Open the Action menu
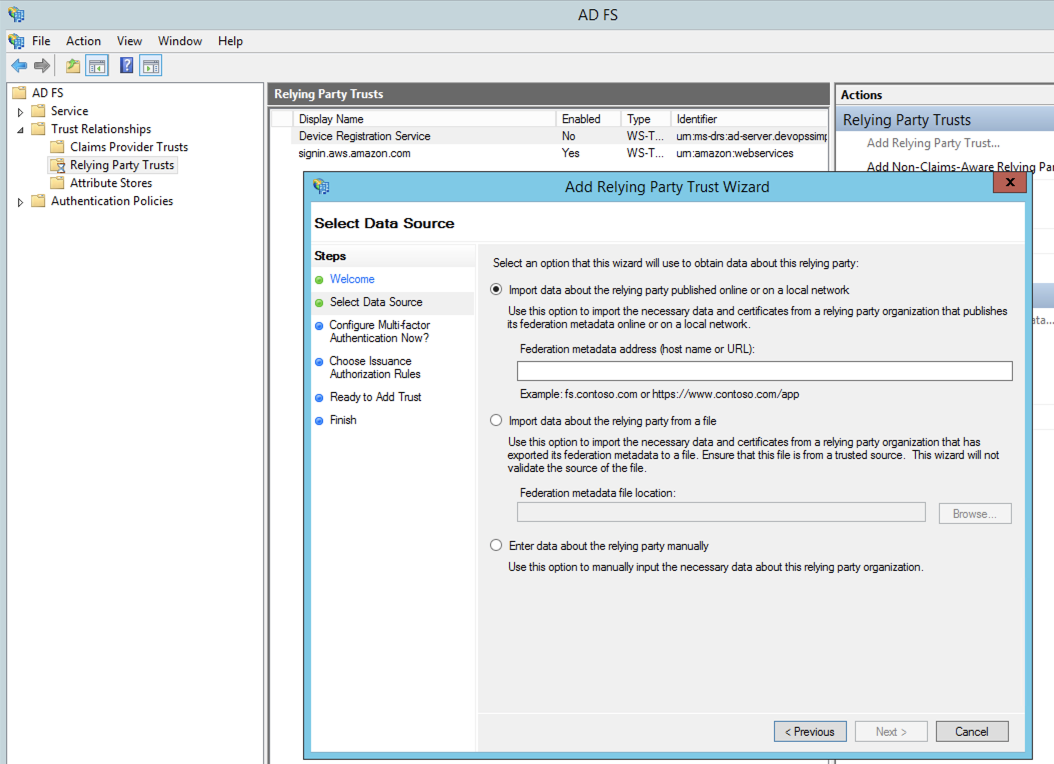The image size is (1054, 764). coord(83,41)
